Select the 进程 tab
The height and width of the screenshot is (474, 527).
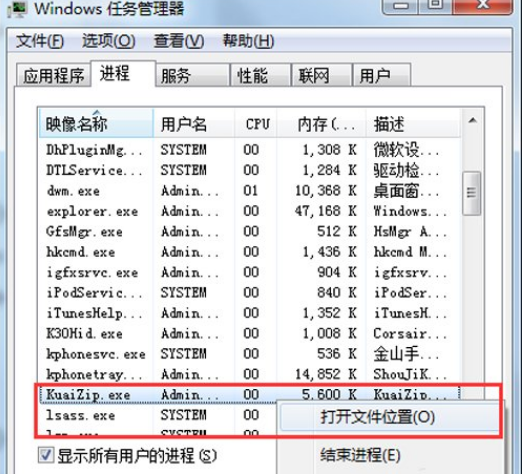click(123, 74)
